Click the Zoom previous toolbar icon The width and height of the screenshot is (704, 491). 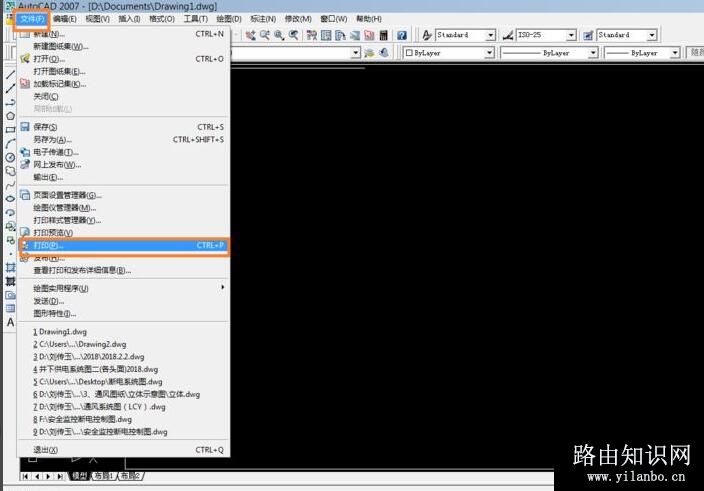click(x=294, y=35)
